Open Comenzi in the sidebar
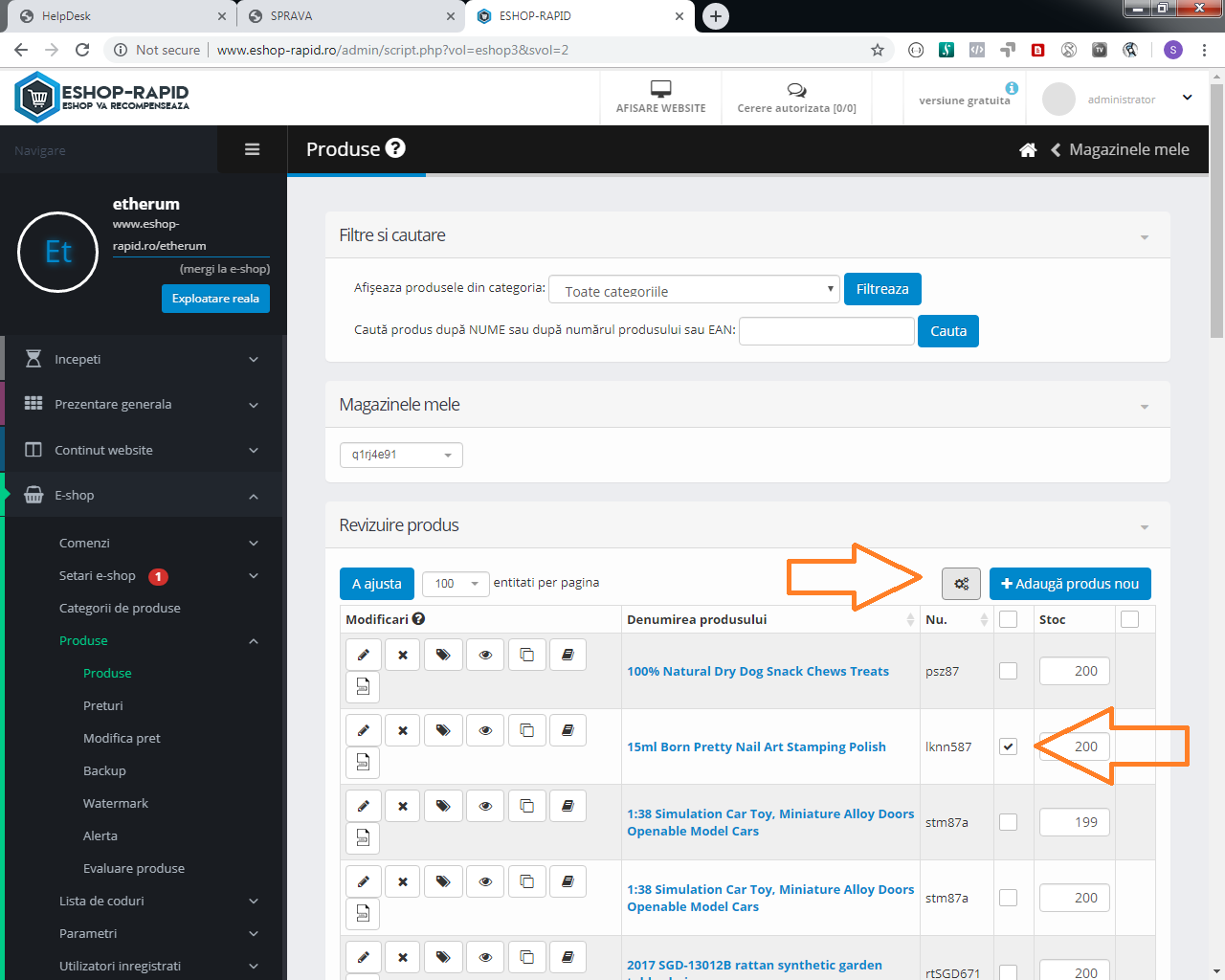1225x980 pixels. pyautogui.click(x=84, y=543)
